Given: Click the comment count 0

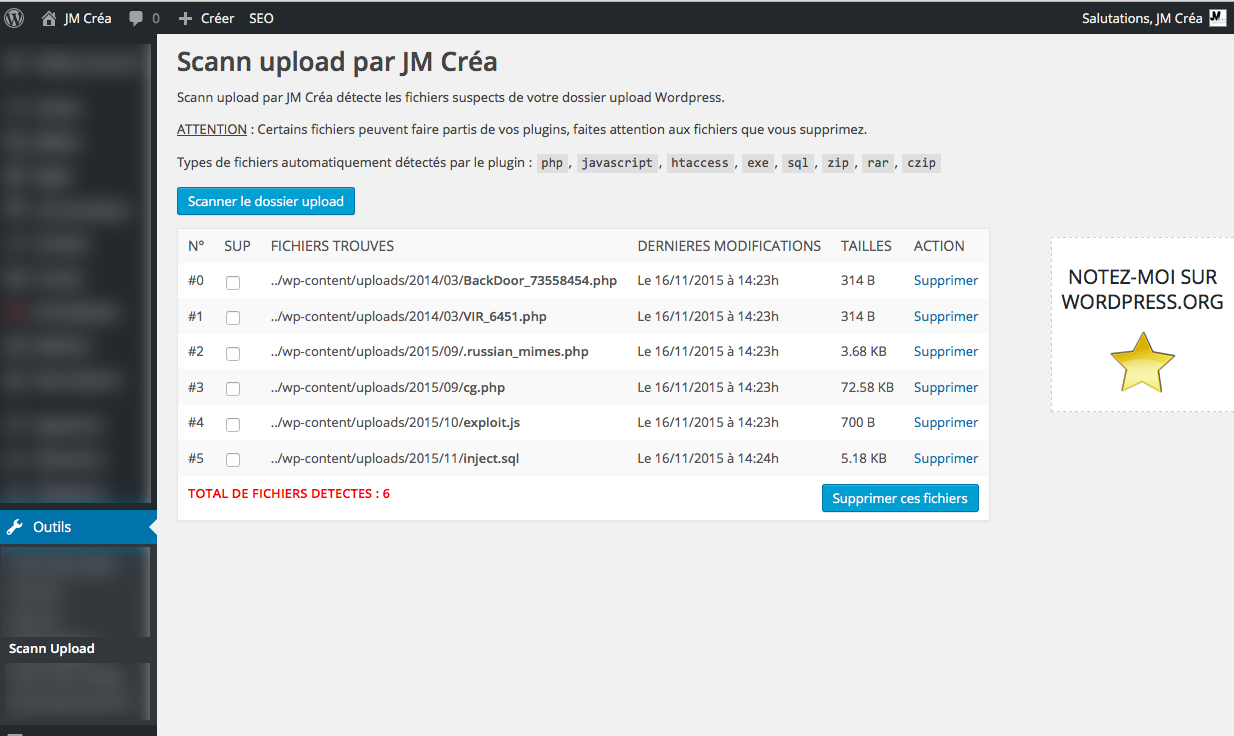Looking at the screenshot, I should [156, 18].
